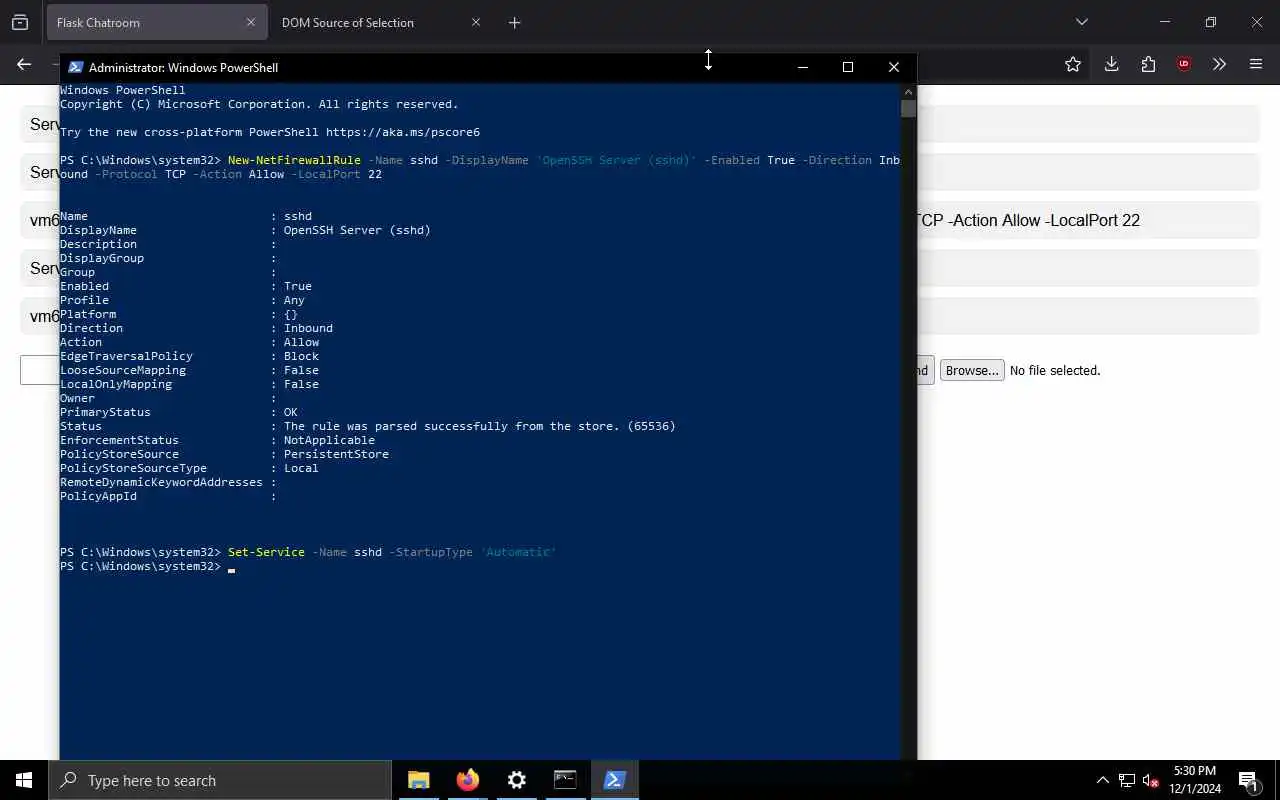Viewport: 1280px width, 800px height.
Task: Close the PowerShell window
Action: (894, 67)
